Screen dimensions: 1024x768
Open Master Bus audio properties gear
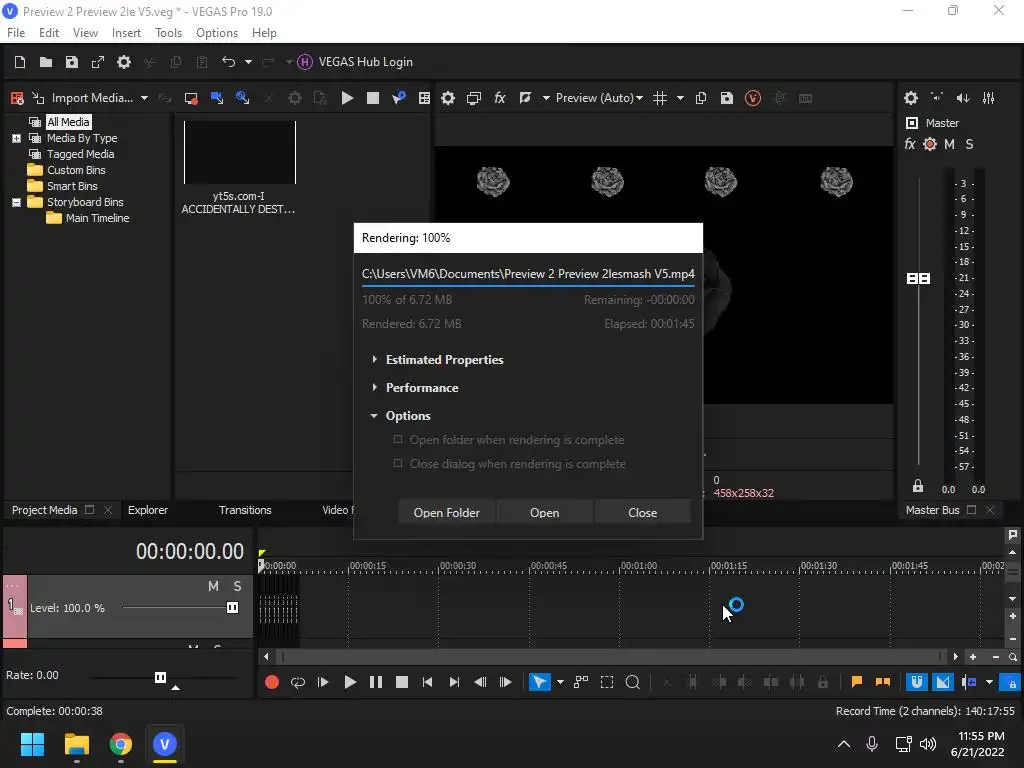911,98
